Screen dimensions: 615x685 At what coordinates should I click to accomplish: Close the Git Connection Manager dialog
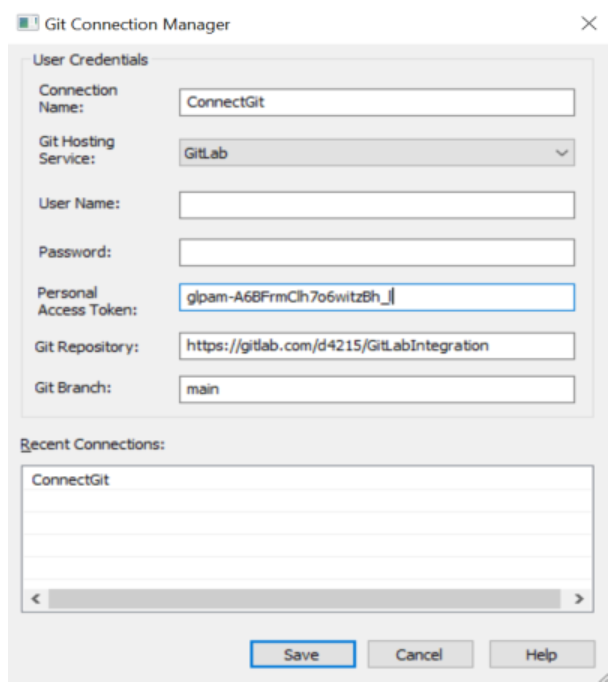[x=589, y=24]
